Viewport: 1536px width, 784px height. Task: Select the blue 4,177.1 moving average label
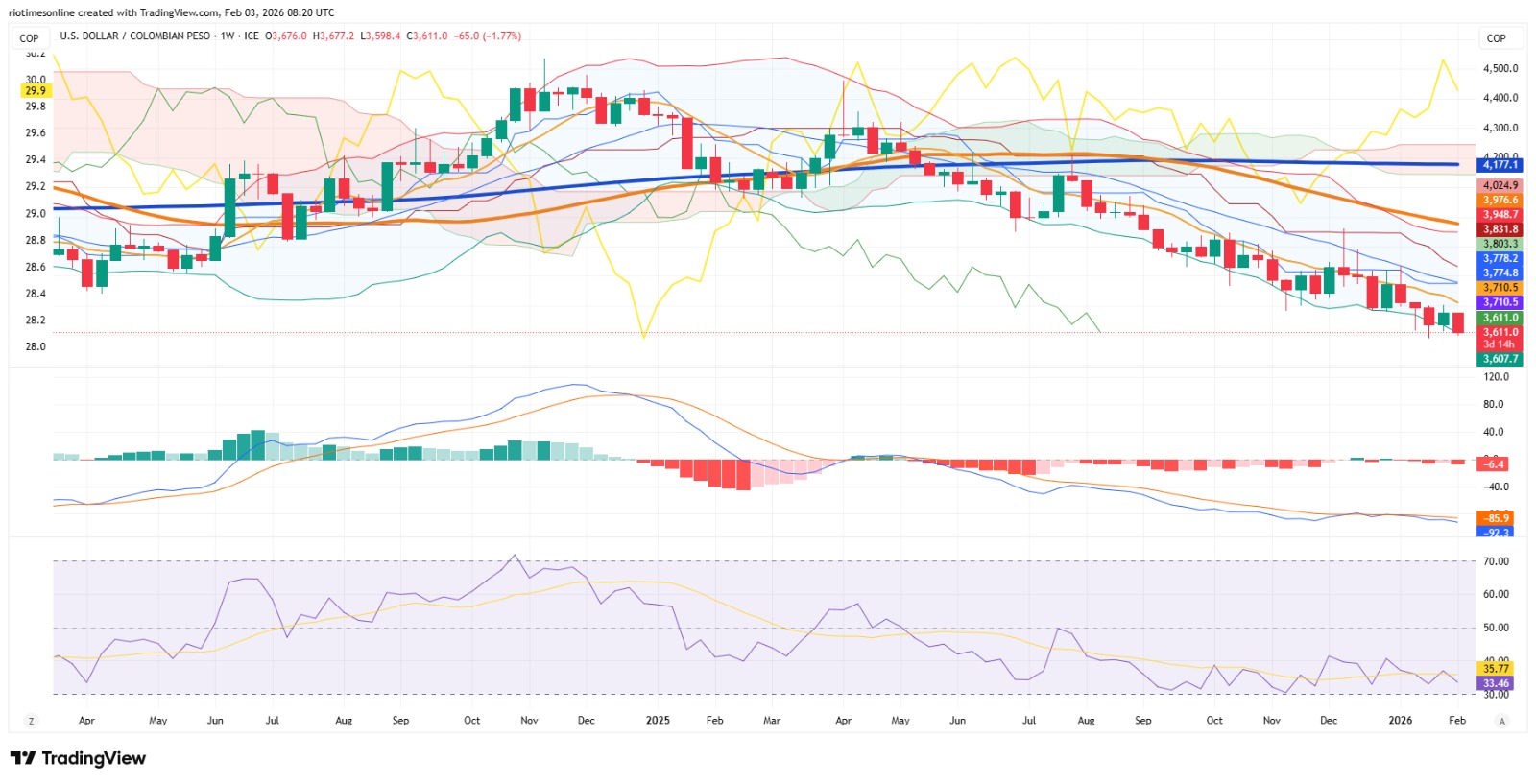[x=1500, y=165]
